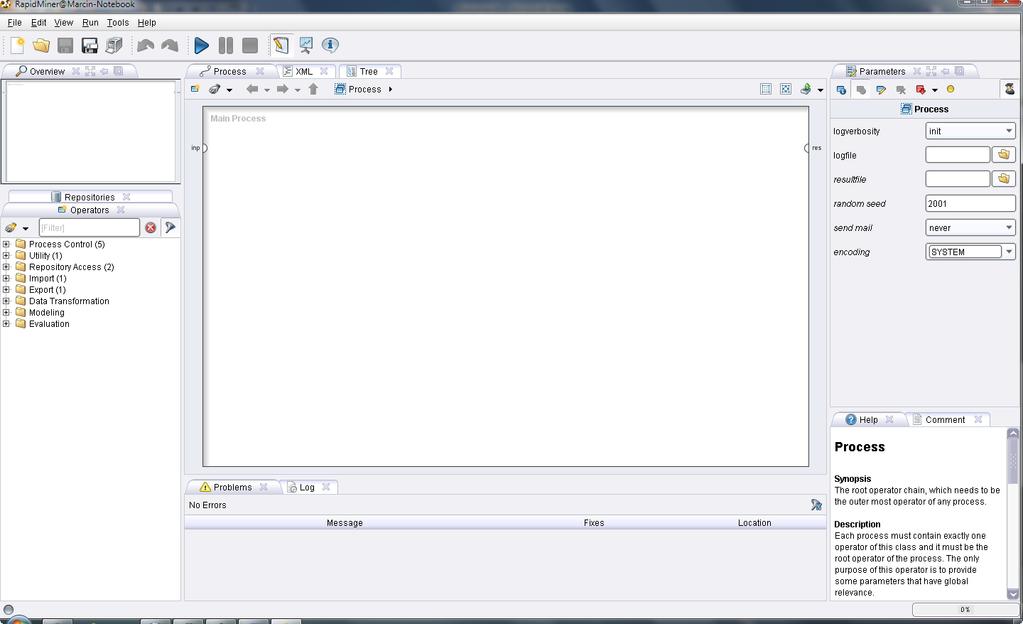The image size is (1023, 624).
Task: Click the gray operator enable icon in Parameters
Action: tap(861, 89)
